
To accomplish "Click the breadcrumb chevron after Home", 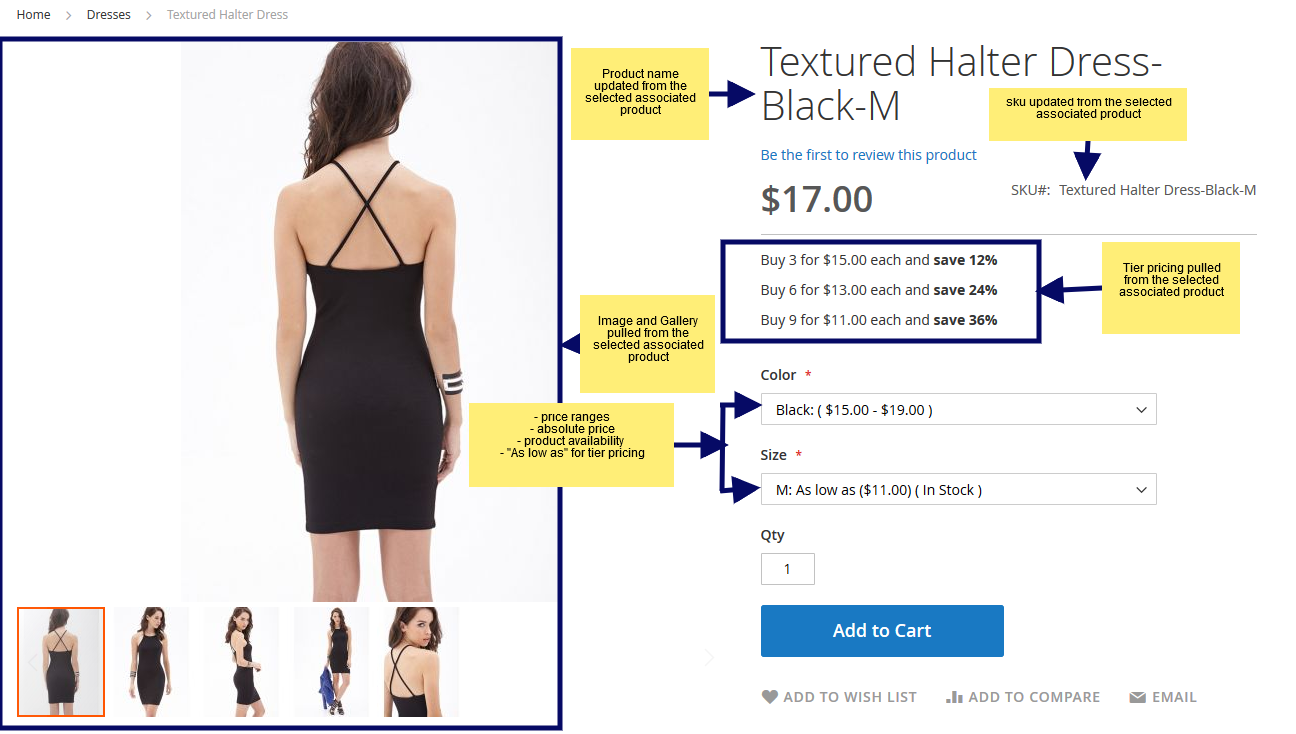I will pyautogui.click(x=69, y=15).
